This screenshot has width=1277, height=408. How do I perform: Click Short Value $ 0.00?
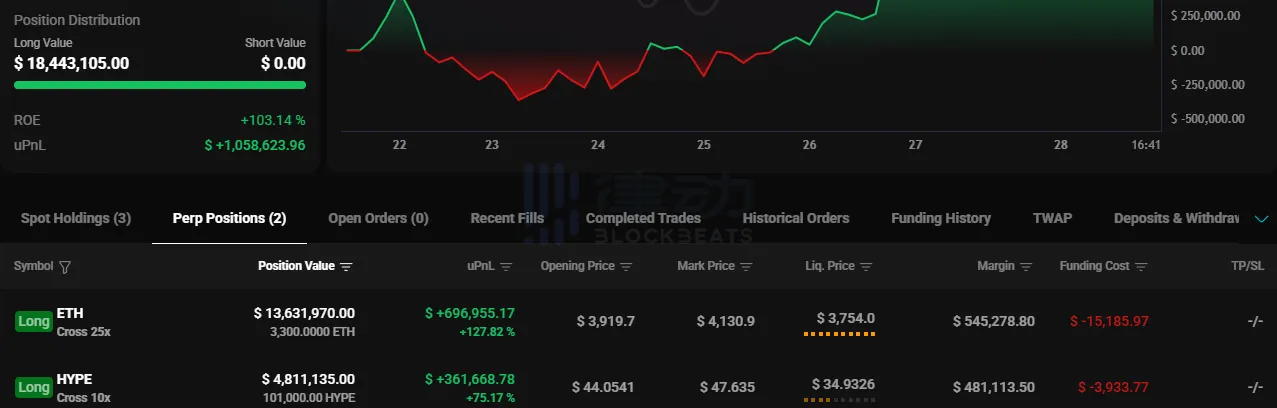click(x=283, y=63)
